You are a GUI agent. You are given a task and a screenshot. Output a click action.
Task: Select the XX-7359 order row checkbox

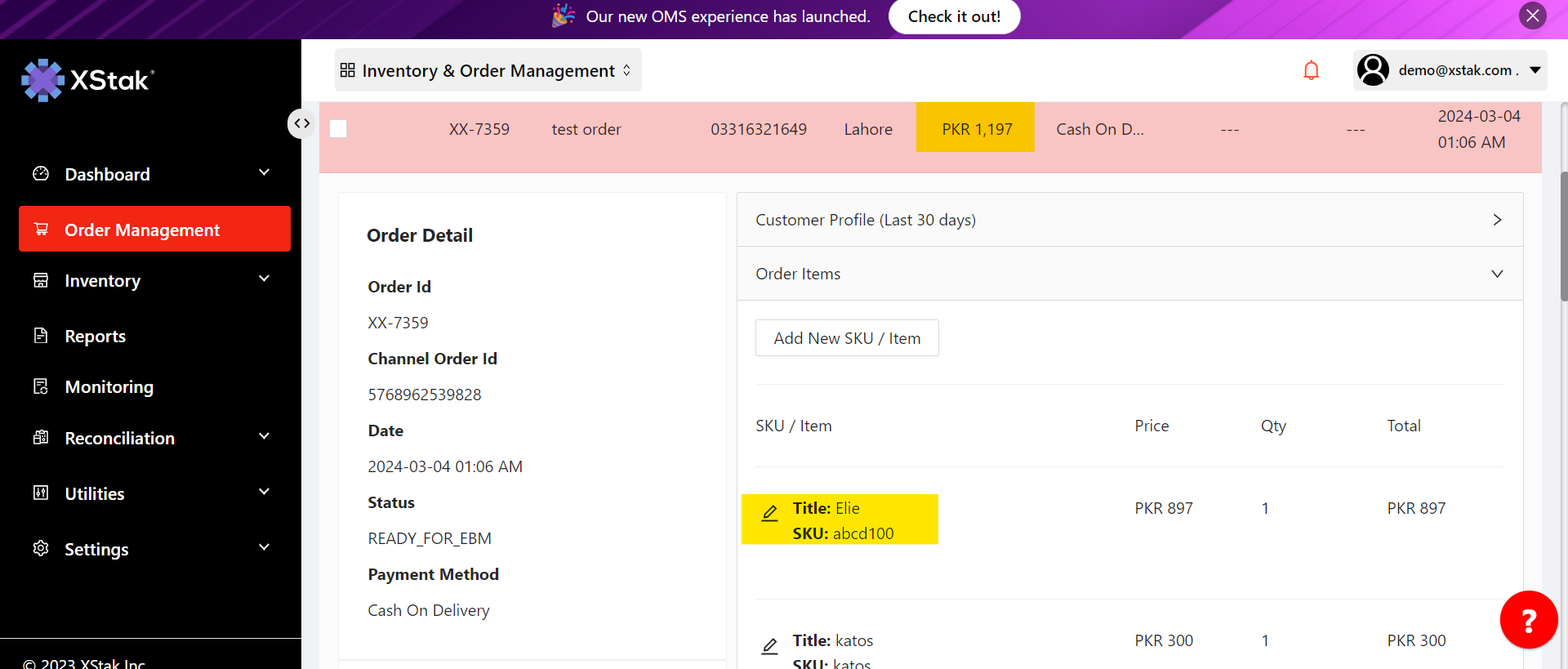338,129
